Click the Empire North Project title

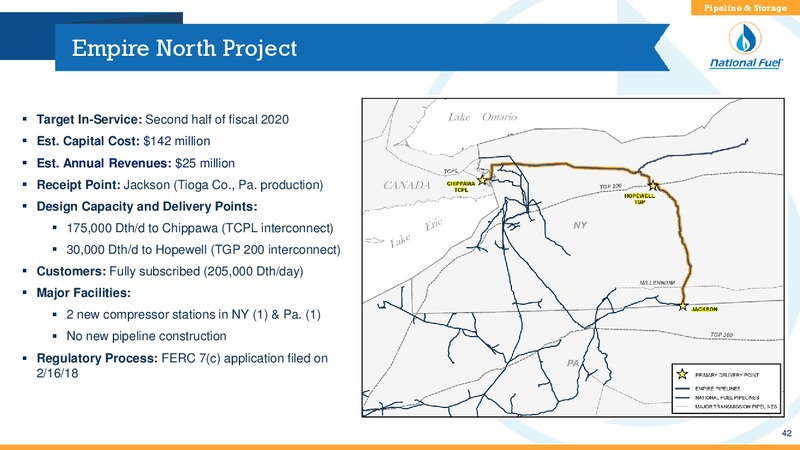[184, 48]
